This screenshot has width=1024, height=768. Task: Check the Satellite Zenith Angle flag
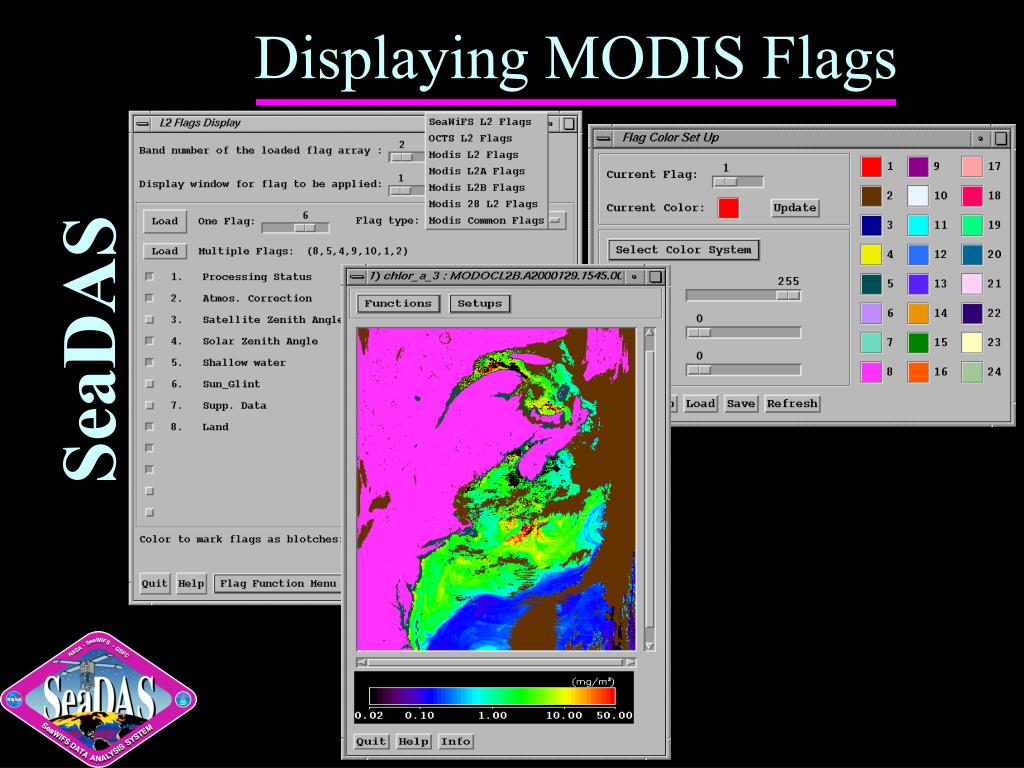[x=150, y=320]
